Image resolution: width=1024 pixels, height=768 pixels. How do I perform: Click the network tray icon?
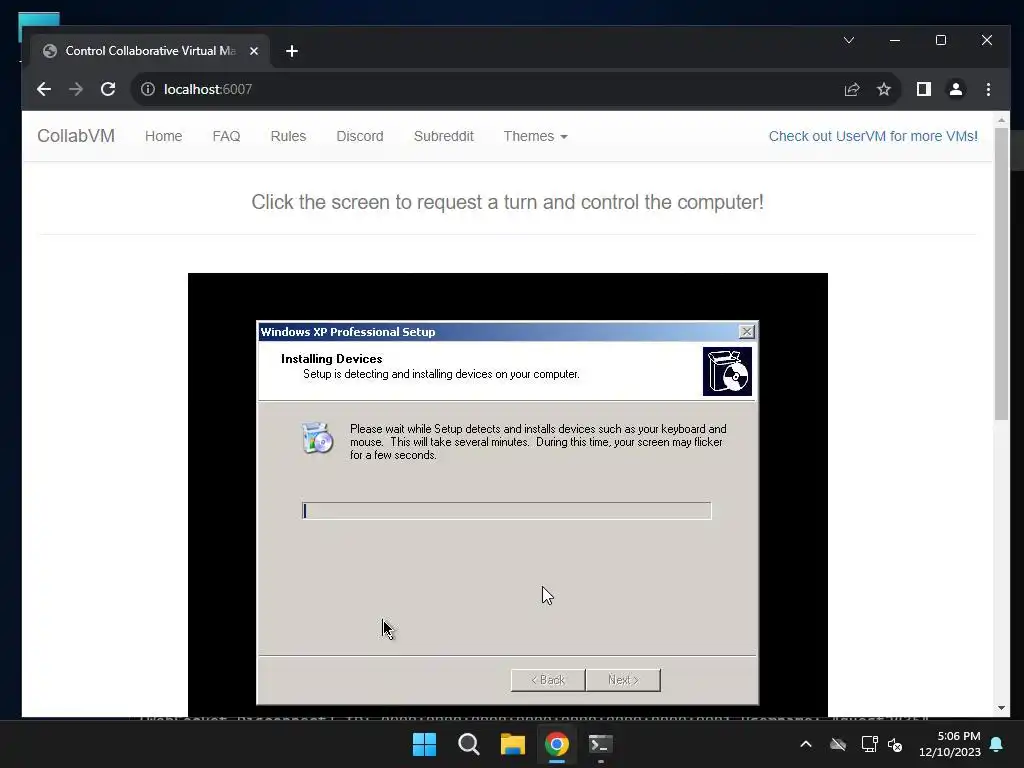pos(869,744)
